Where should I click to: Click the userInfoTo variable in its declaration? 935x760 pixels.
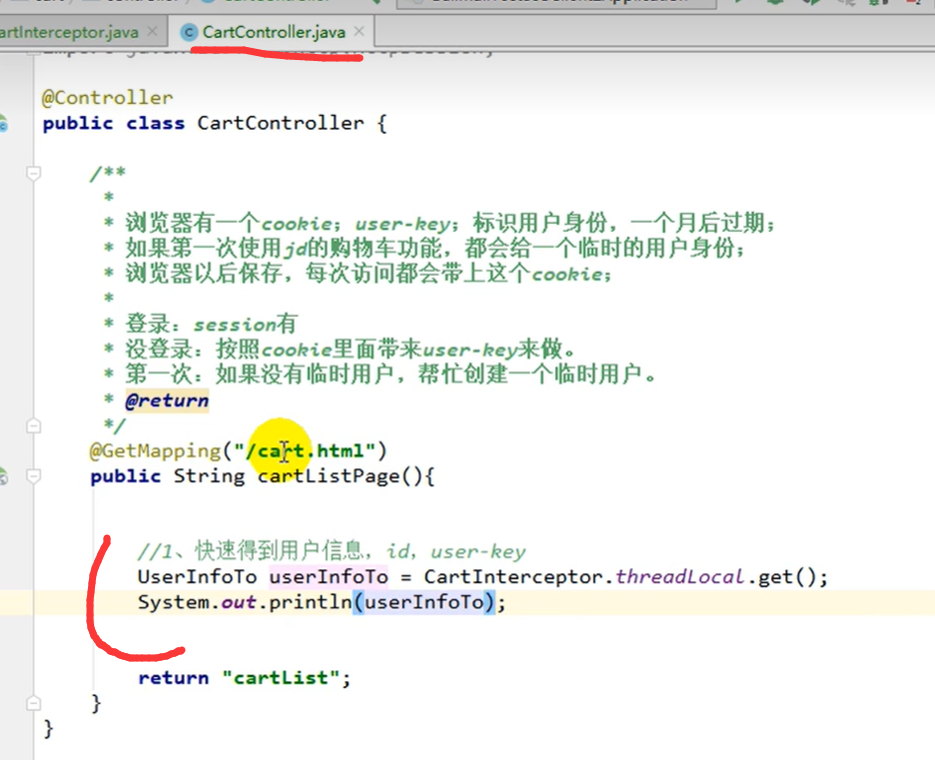click(x=329, y=577)
